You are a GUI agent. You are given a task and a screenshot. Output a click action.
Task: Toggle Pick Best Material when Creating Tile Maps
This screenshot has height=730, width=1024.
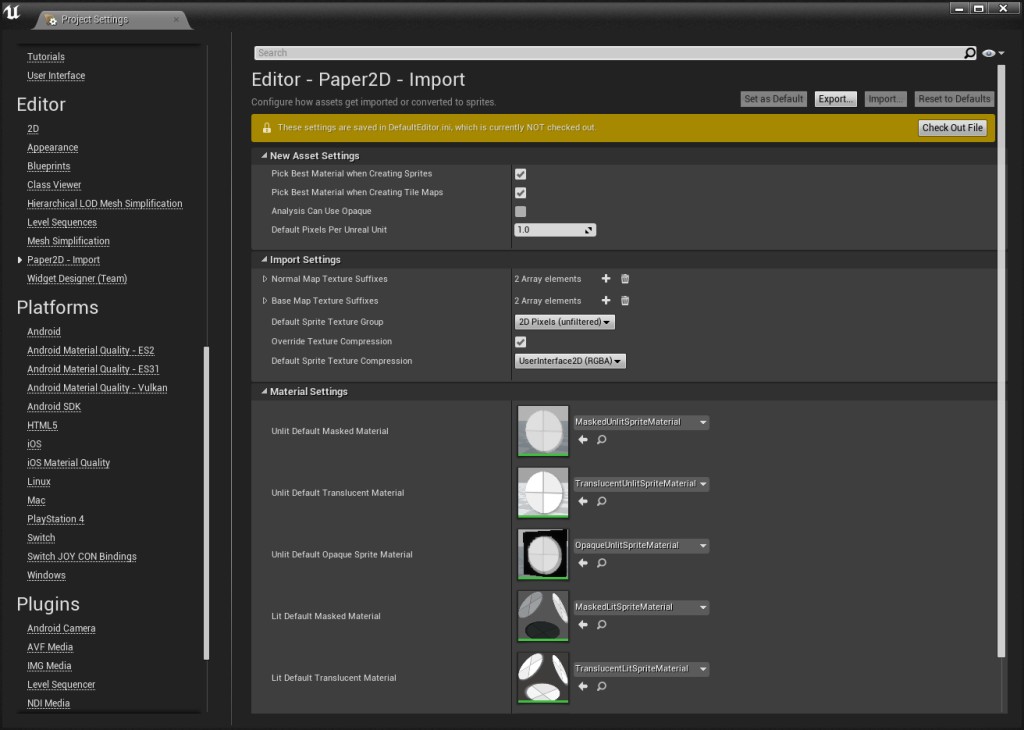tap(520, 193)
